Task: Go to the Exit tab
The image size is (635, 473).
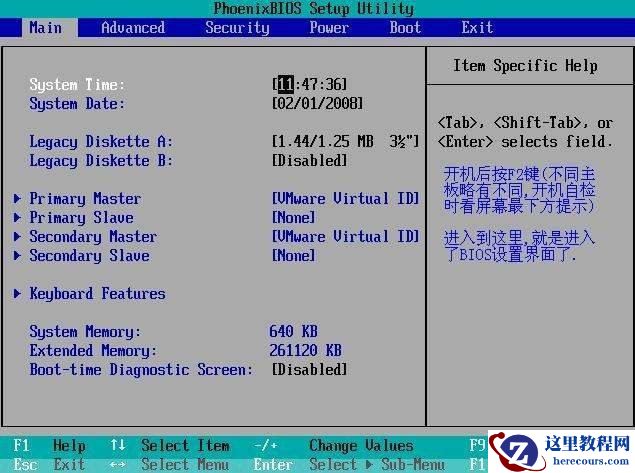Action: (x=477, y=28)
